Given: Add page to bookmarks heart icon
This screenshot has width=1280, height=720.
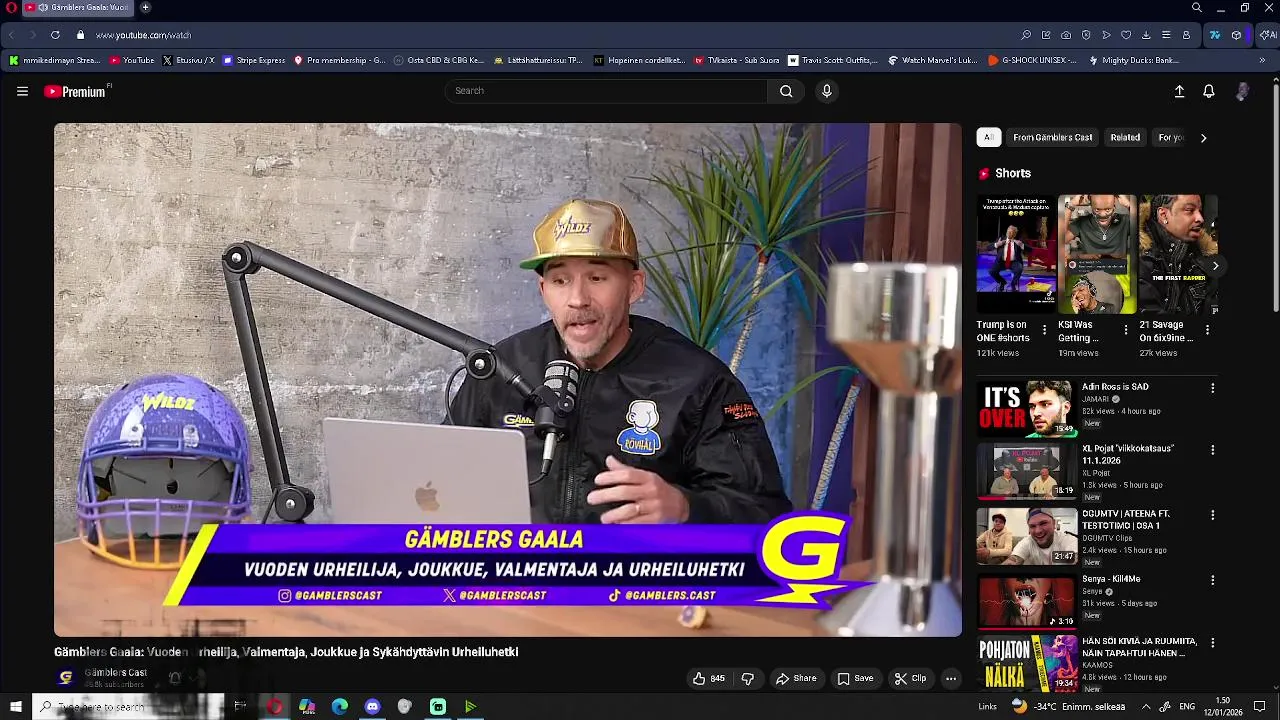Looking at the screenshot, I should 1126,35.
